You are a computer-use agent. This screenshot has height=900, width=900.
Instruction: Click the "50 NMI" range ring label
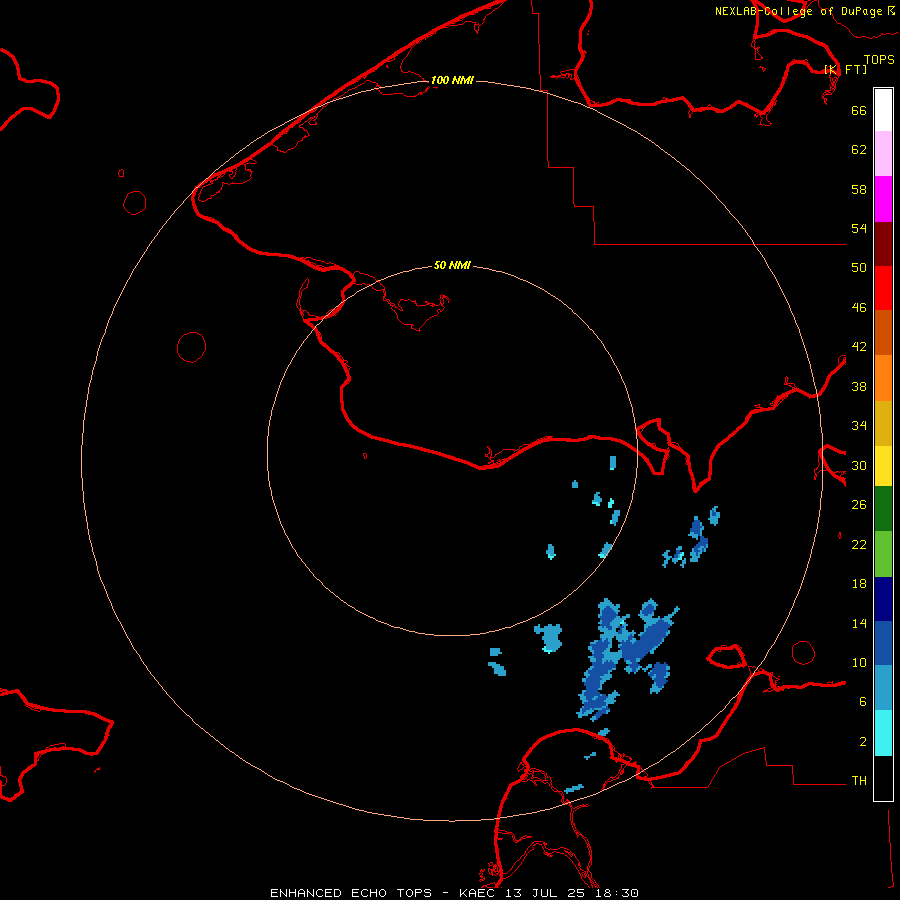pos(452,265)
